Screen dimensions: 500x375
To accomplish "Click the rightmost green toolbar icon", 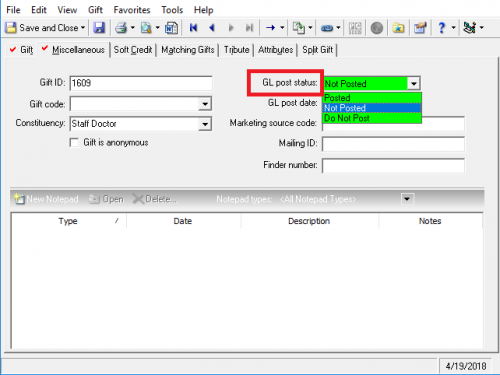I will point(469,28).
